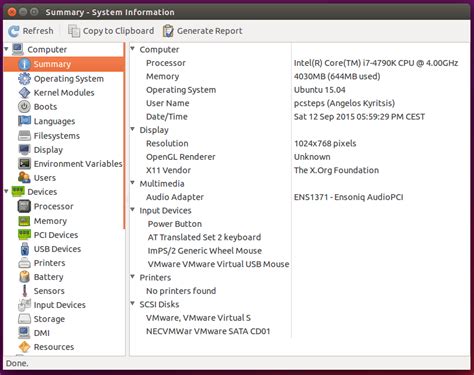
Task: Open the Sensors thermometer entry
Action: 24,291
